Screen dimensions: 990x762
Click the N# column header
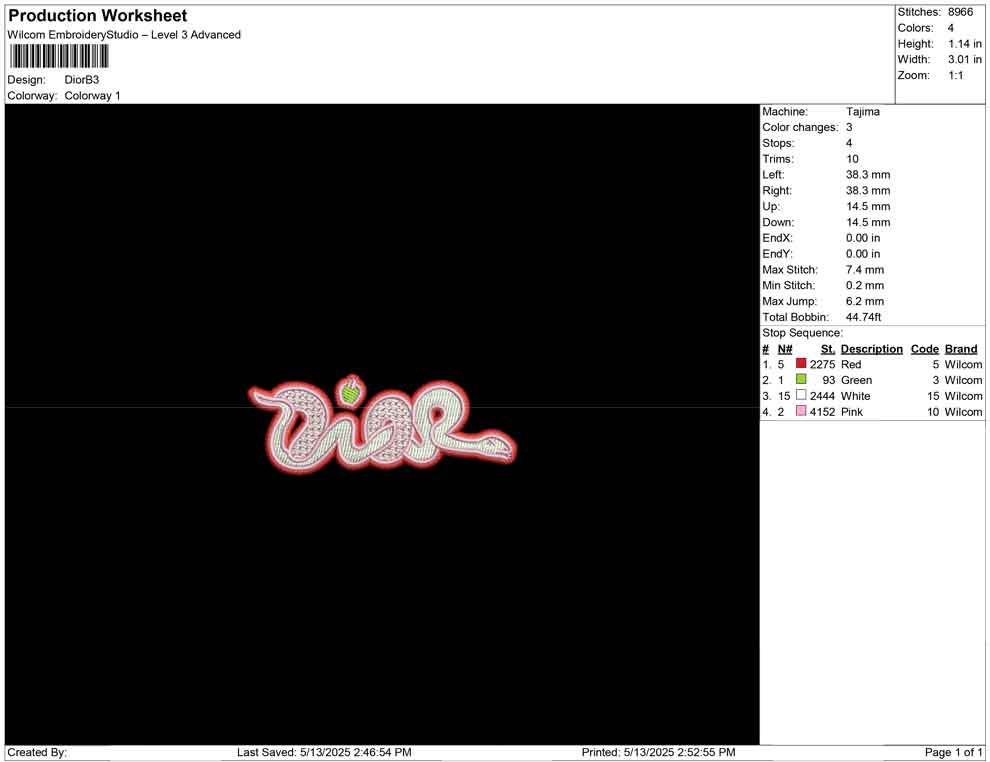tap(785, 348)
